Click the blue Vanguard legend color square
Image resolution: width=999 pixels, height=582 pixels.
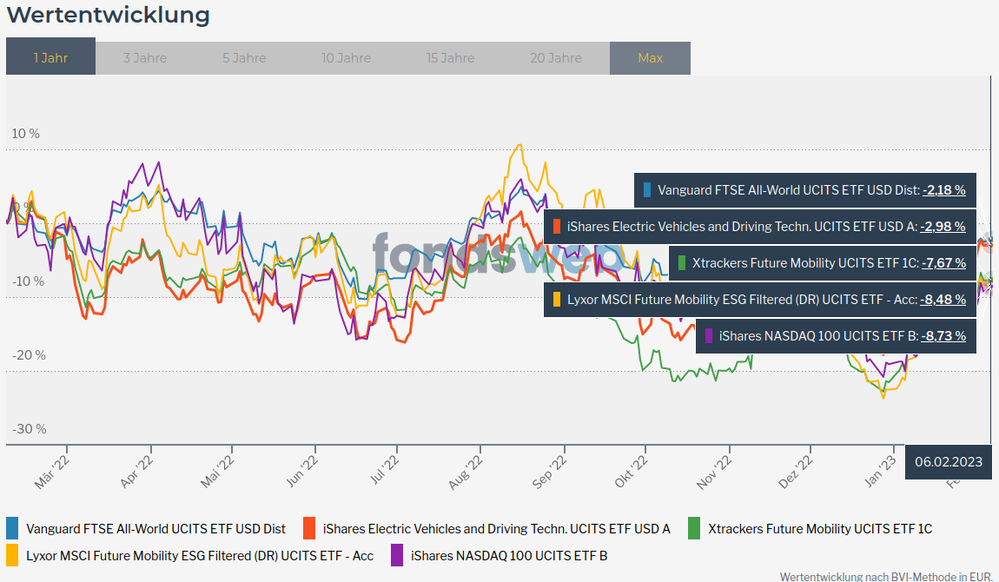(13, 528)
